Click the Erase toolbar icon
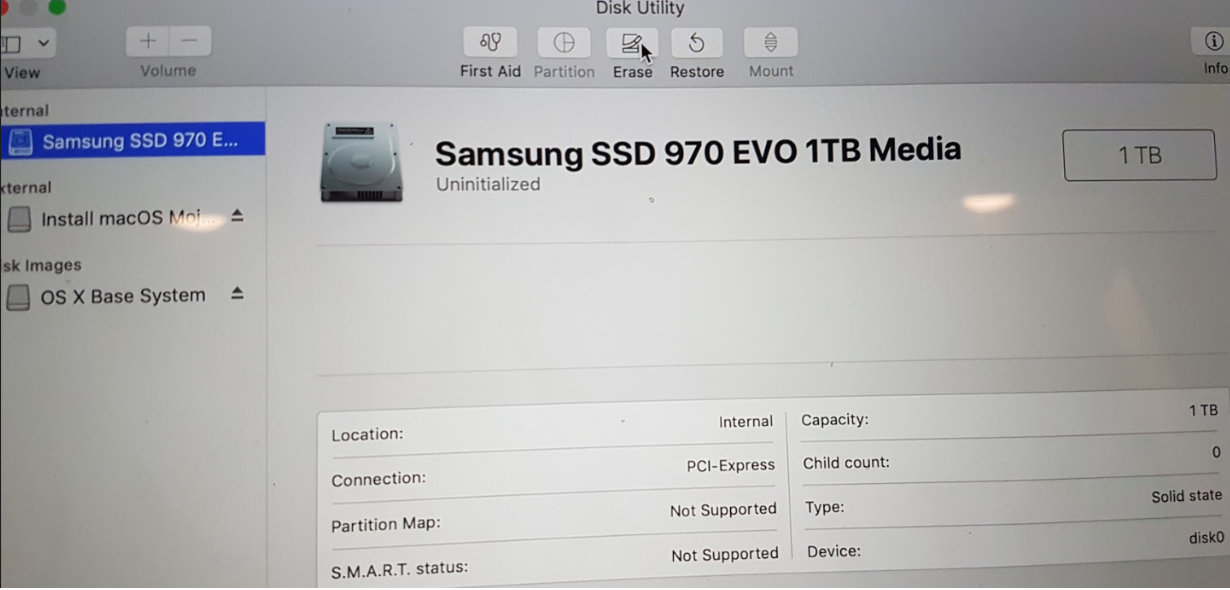 click(x=632, y=43)
